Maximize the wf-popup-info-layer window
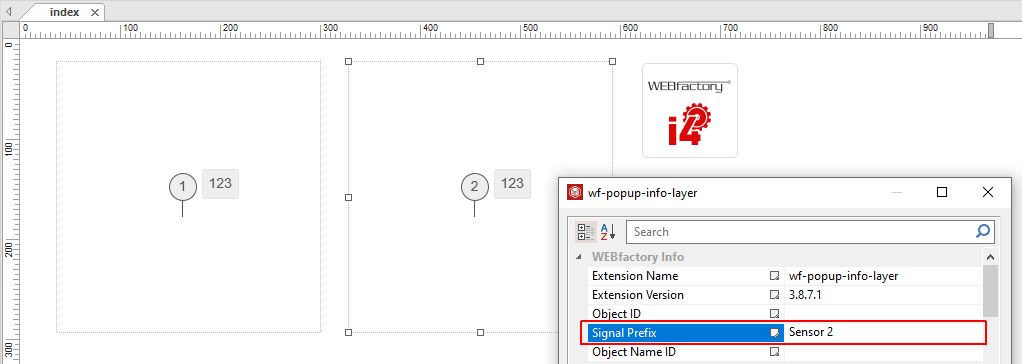This screenshot has width=1022, height=364. (941, 192)
